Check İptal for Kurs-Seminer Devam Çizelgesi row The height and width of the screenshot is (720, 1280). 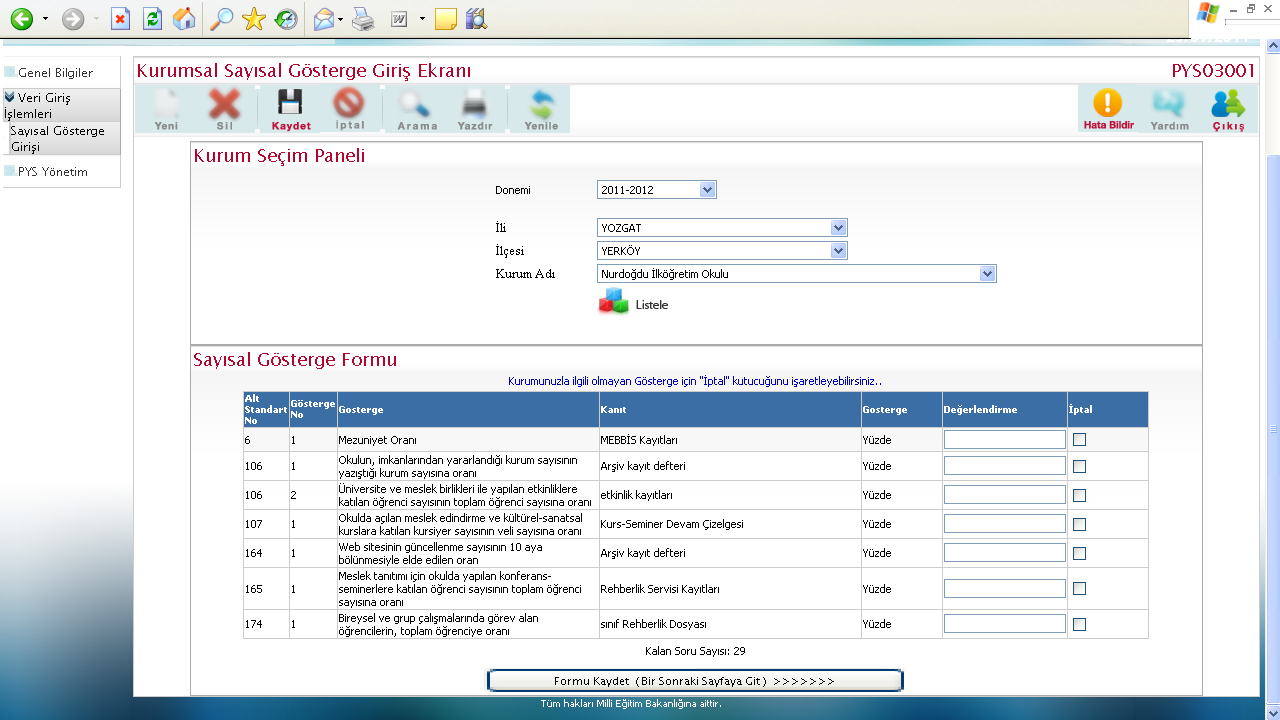(1079, 524)
